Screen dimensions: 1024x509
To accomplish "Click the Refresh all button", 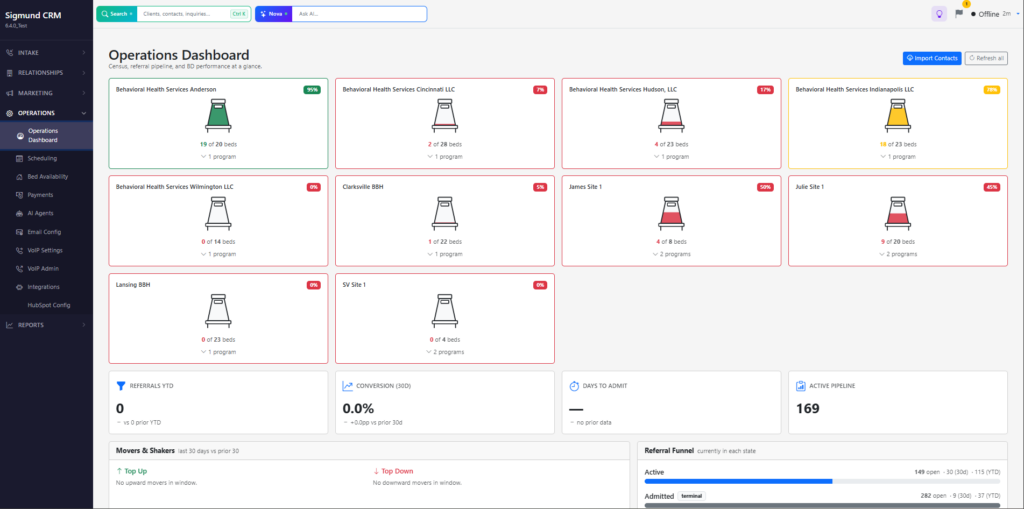I will point(985,58).
